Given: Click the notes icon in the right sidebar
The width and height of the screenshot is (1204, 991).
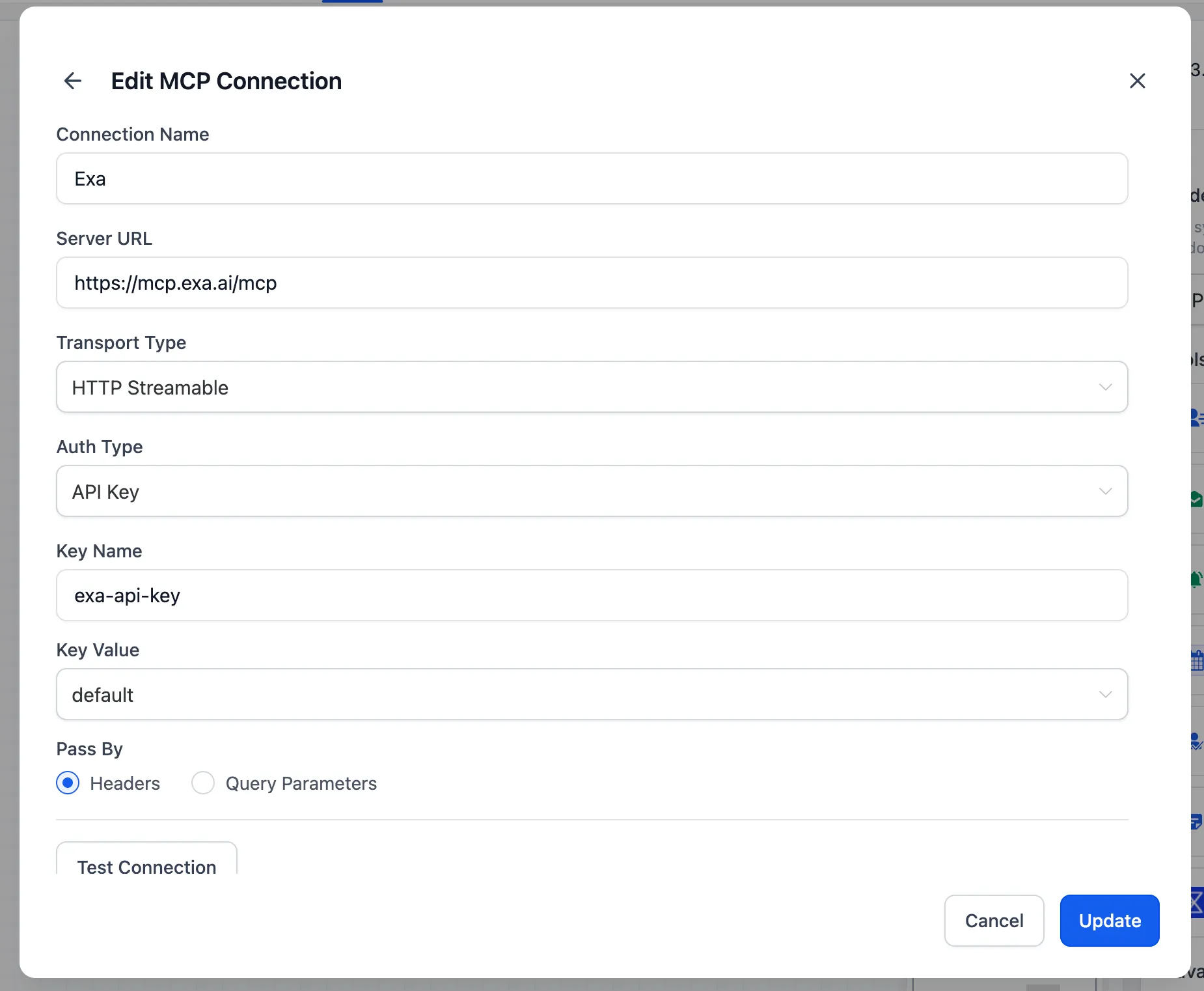Looking at the screenshot, I should 1196,822.
